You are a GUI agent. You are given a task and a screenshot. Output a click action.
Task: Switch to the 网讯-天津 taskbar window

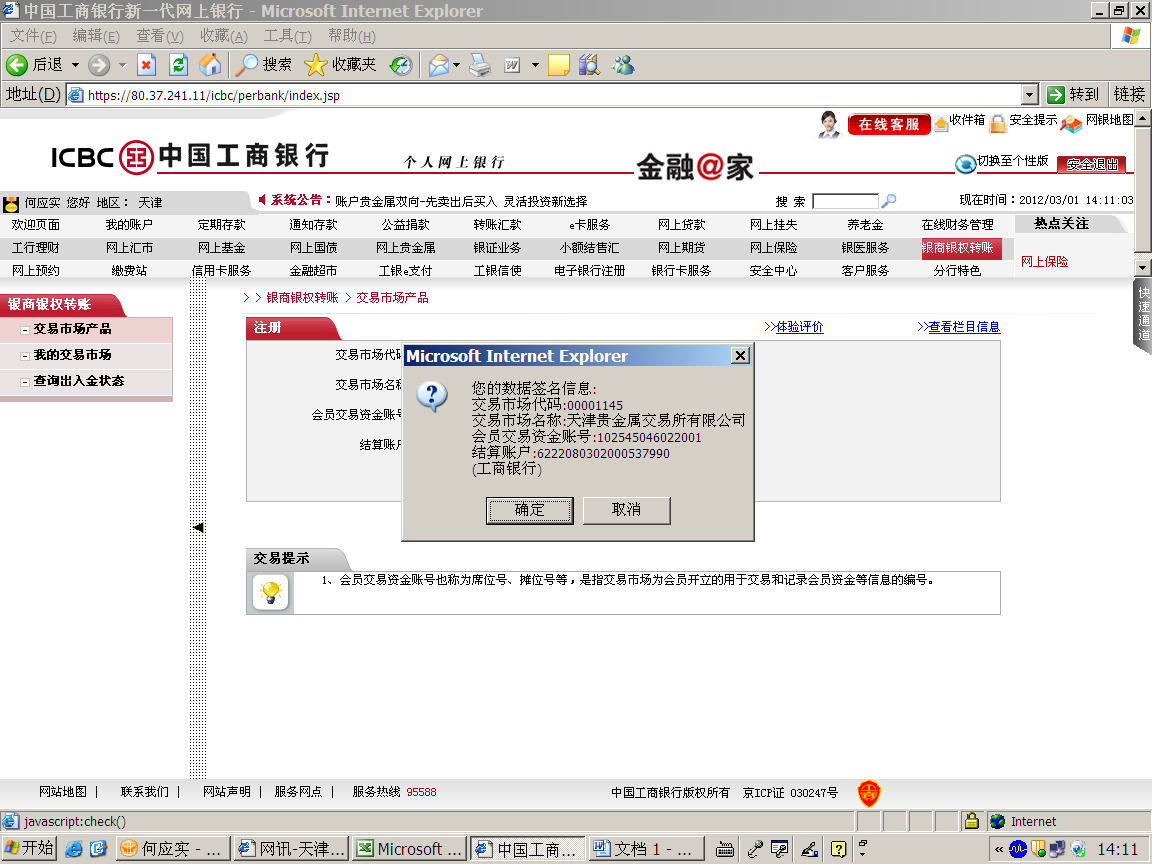(x=292, y=849)
